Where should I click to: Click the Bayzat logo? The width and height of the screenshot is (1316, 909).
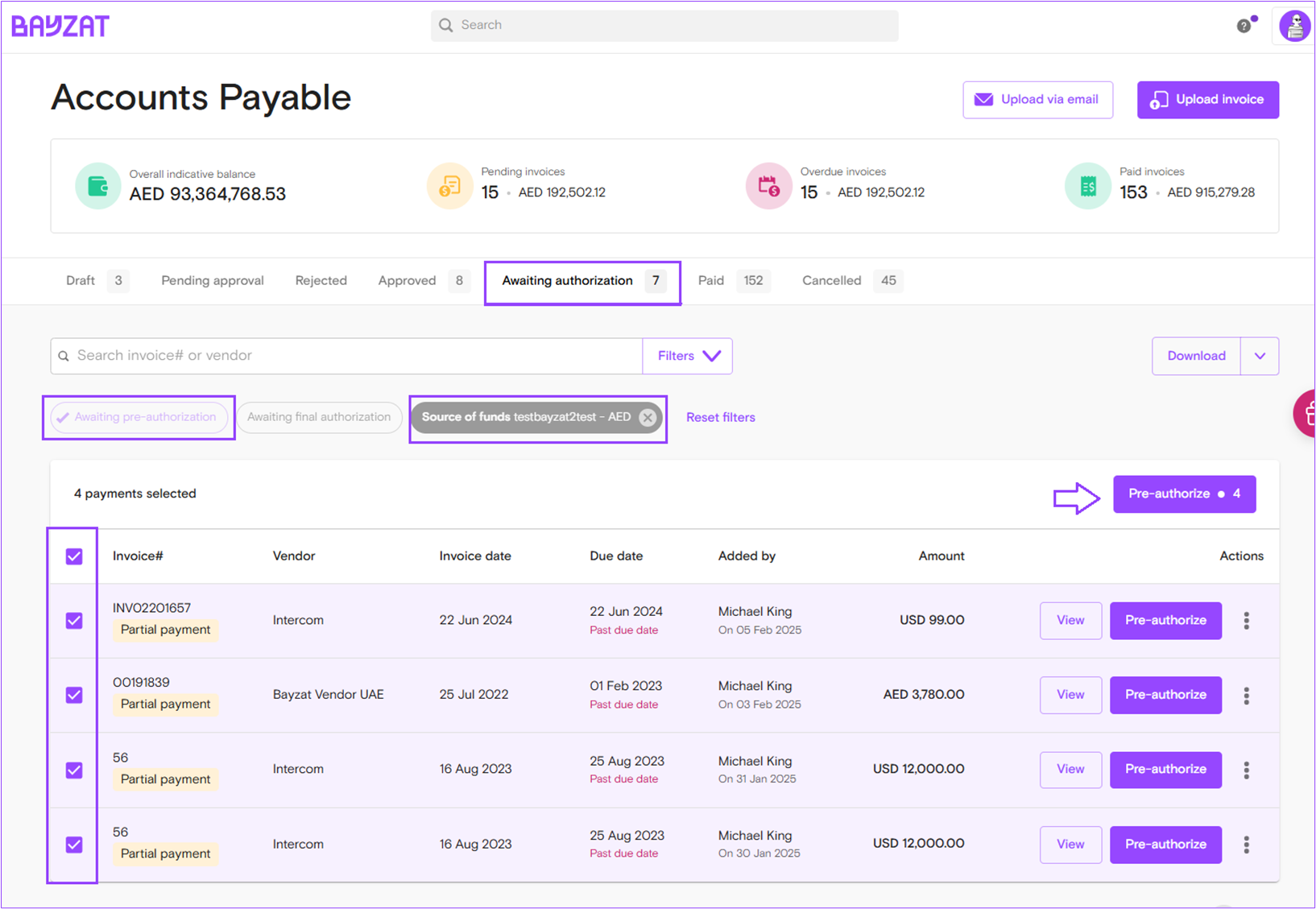coord(60,26)
